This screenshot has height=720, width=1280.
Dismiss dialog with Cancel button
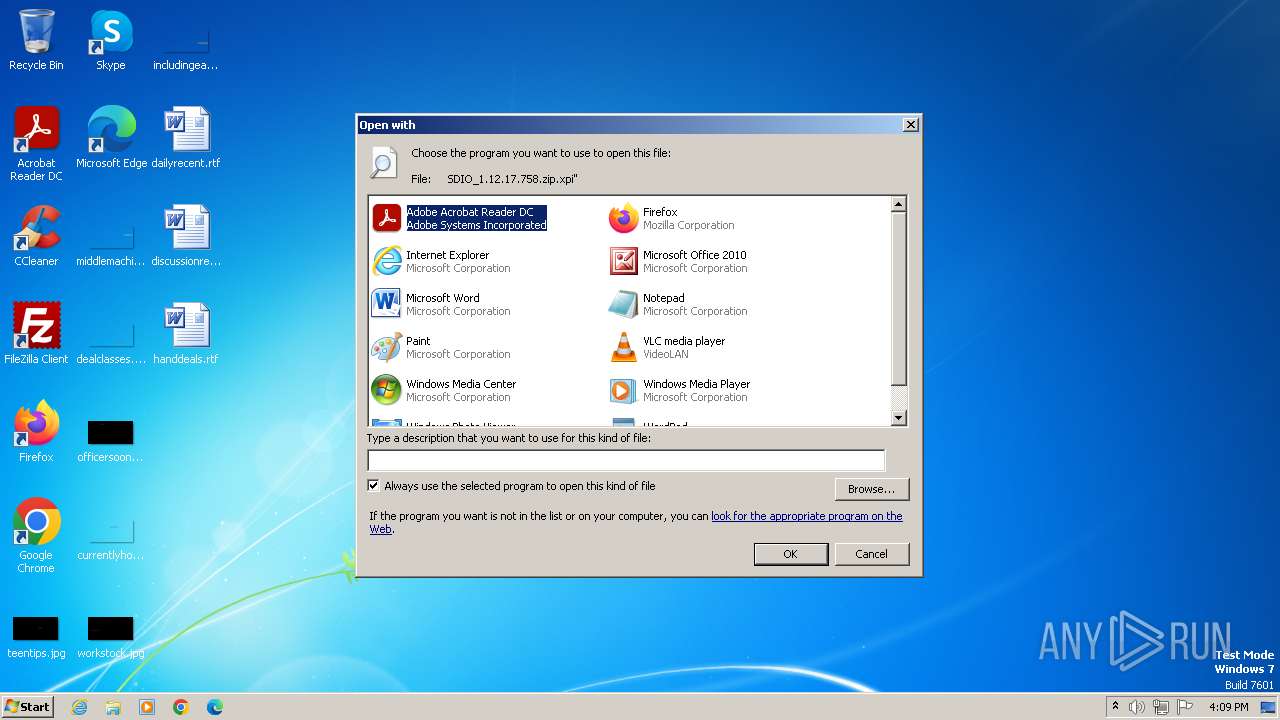point(871,554)
